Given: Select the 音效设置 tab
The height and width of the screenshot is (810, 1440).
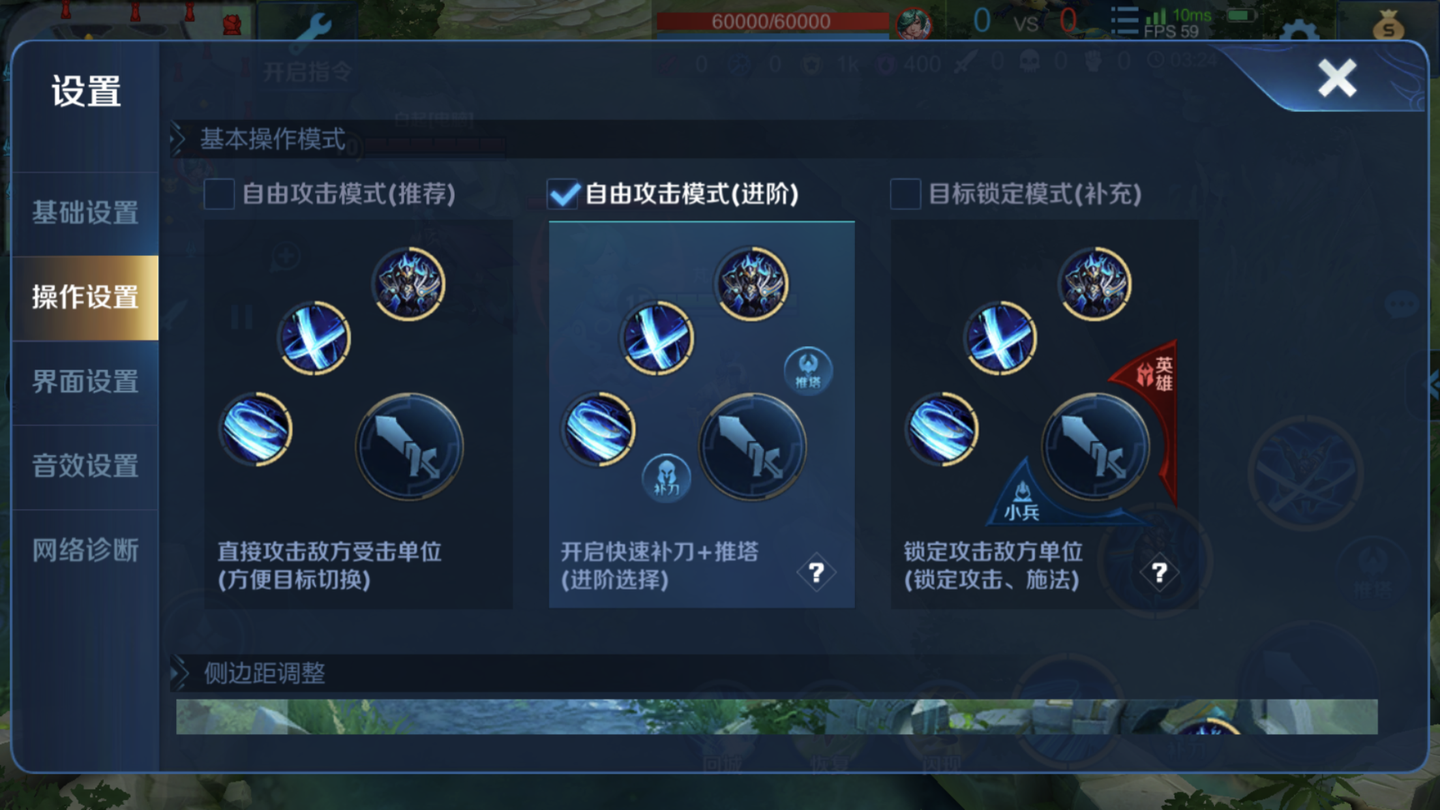Looking at the screenshot, I should point(85,466).
